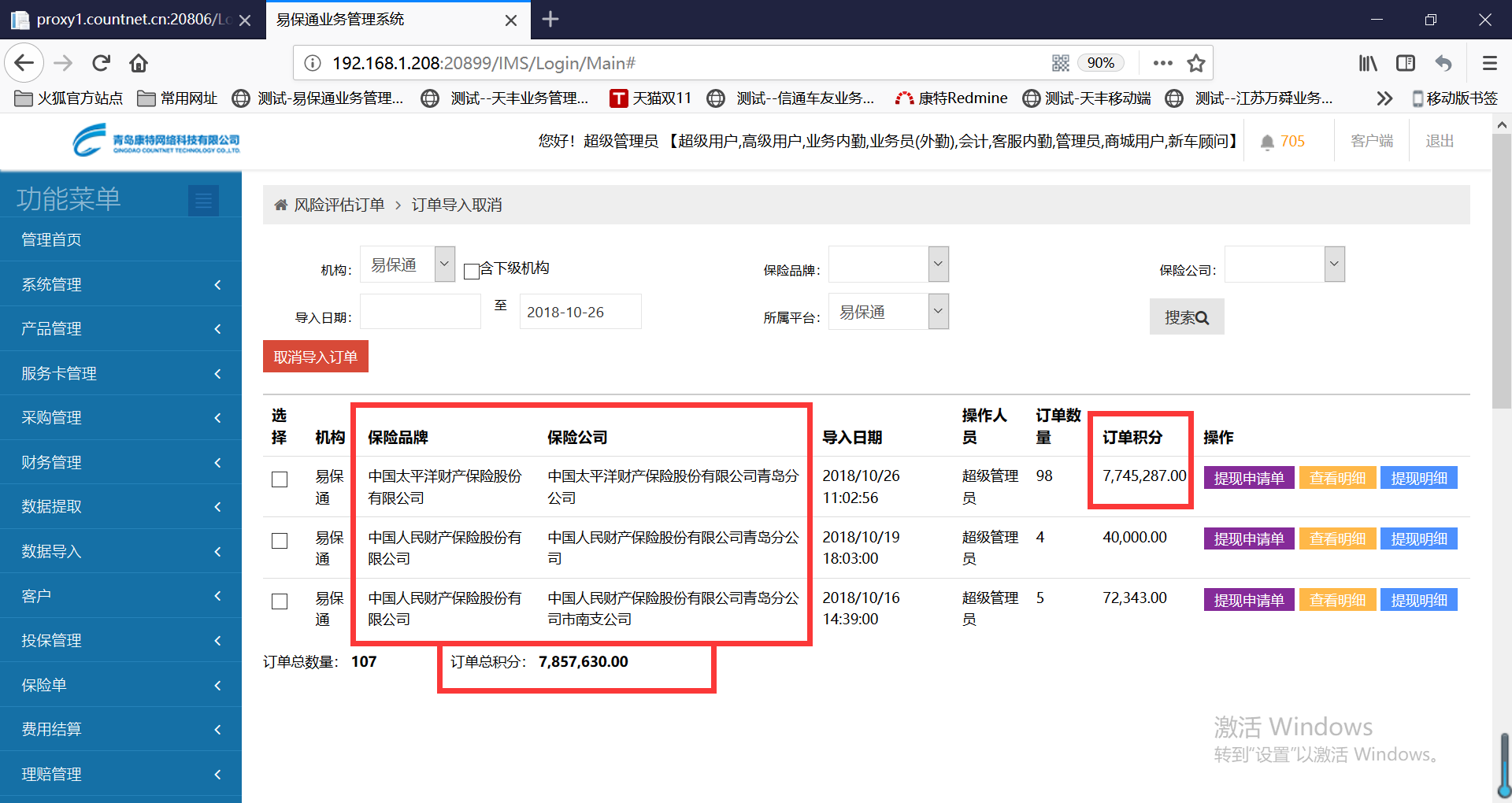This screenshot has height=803, width=1512.
Task: Open a new browser tab
Action: point(550,19)
